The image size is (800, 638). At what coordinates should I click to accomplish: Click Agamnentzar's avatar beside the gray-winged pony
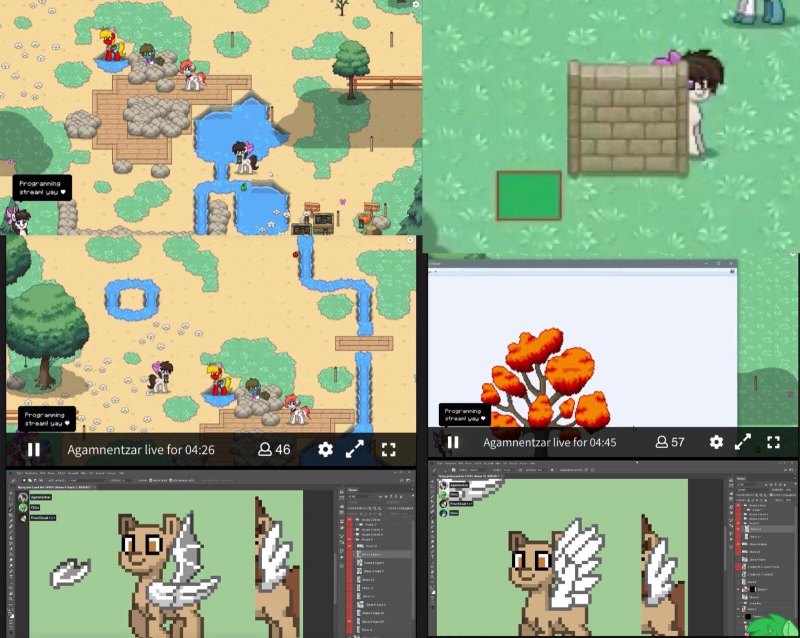tap(22, 496)
